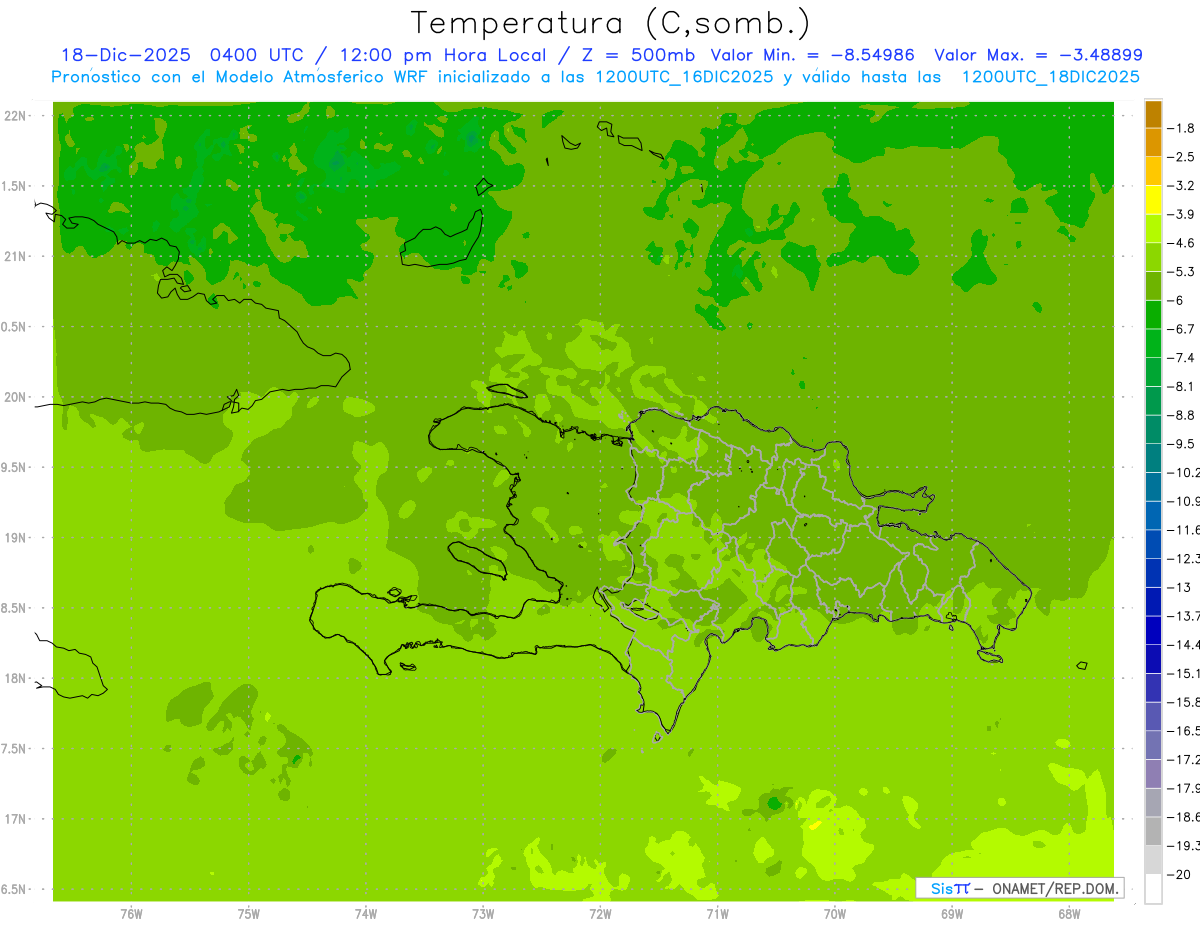Pick the colorbar segment between -5.3 and -6

[x=1154, y=286]
